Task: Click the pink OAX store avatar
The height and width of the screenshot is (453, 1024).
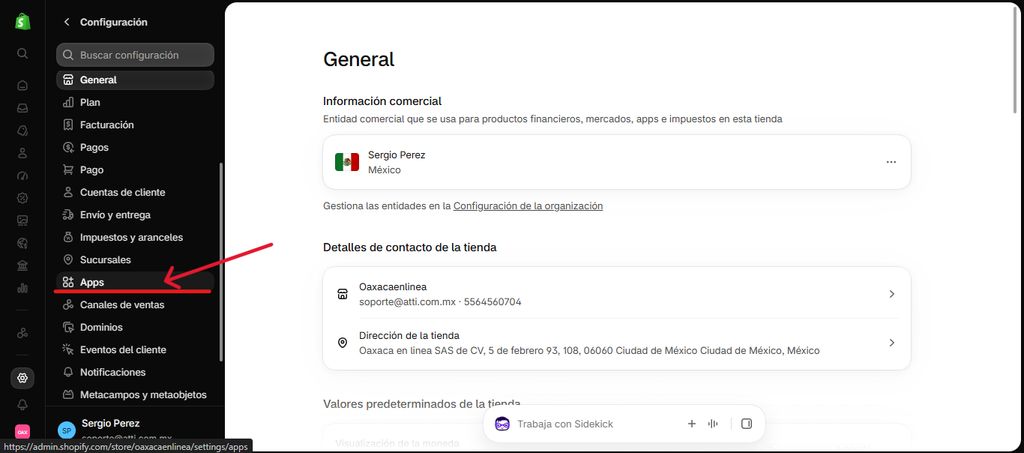Action: point(23,432)
